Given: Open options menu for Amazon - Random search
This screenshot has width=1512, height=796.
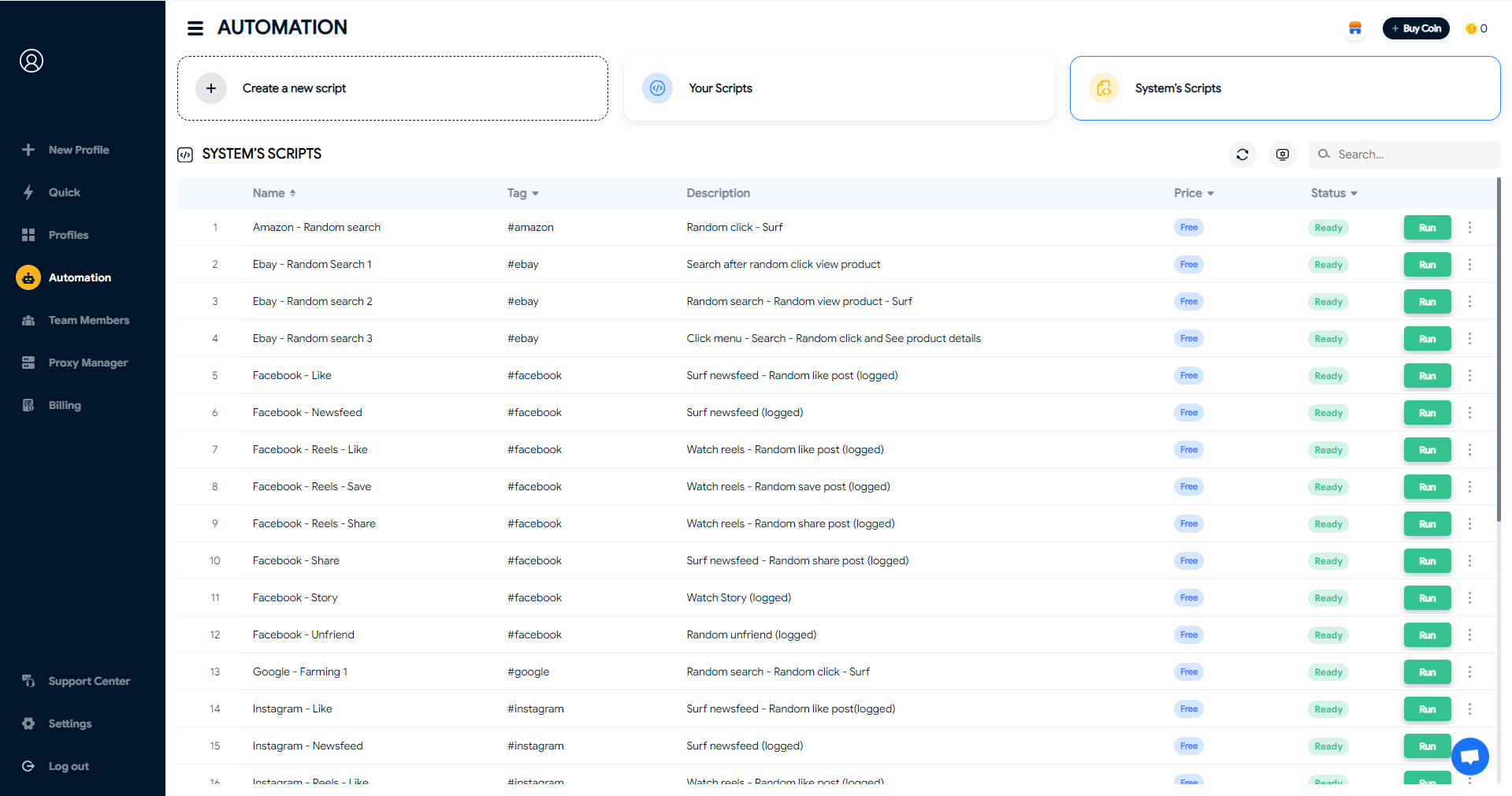Looking at the screenshot, I should (x=1469, y=228).
